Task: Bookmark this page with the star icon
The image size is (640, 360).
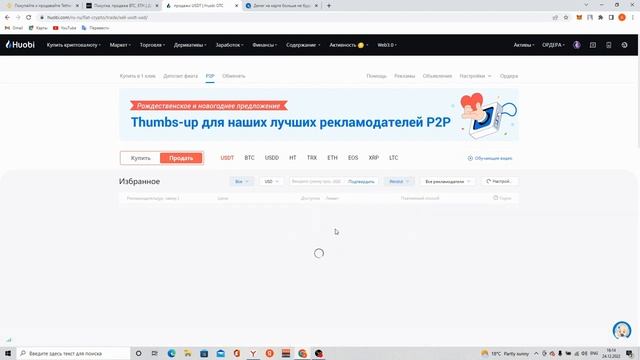Action: pos(566,18)
